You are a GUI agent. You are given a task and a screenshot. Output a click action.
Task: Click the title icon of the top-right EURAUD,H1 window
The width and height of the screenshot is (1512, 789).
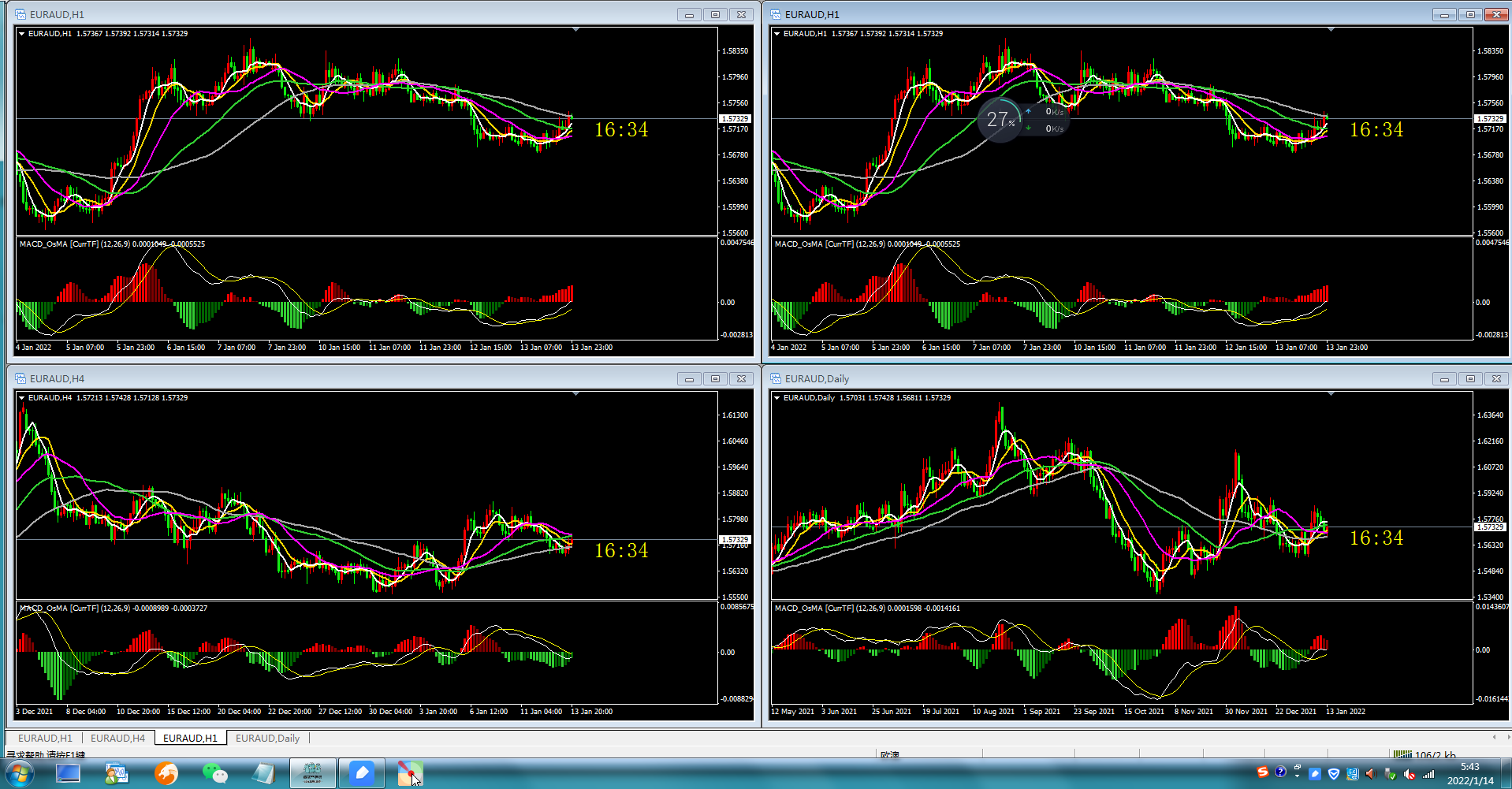[776, 14]
